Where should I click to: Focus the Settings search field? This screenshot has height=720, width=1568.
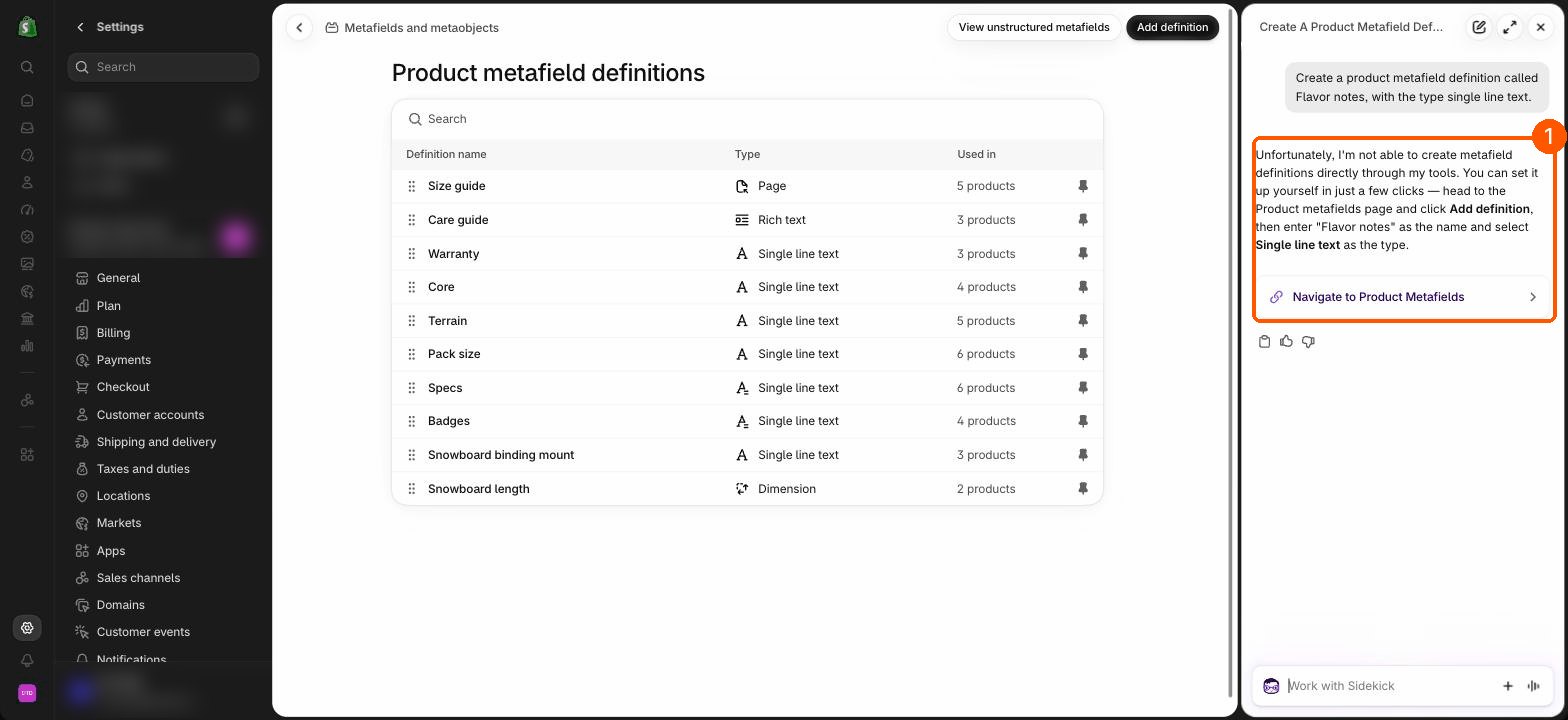coord(163,67)
